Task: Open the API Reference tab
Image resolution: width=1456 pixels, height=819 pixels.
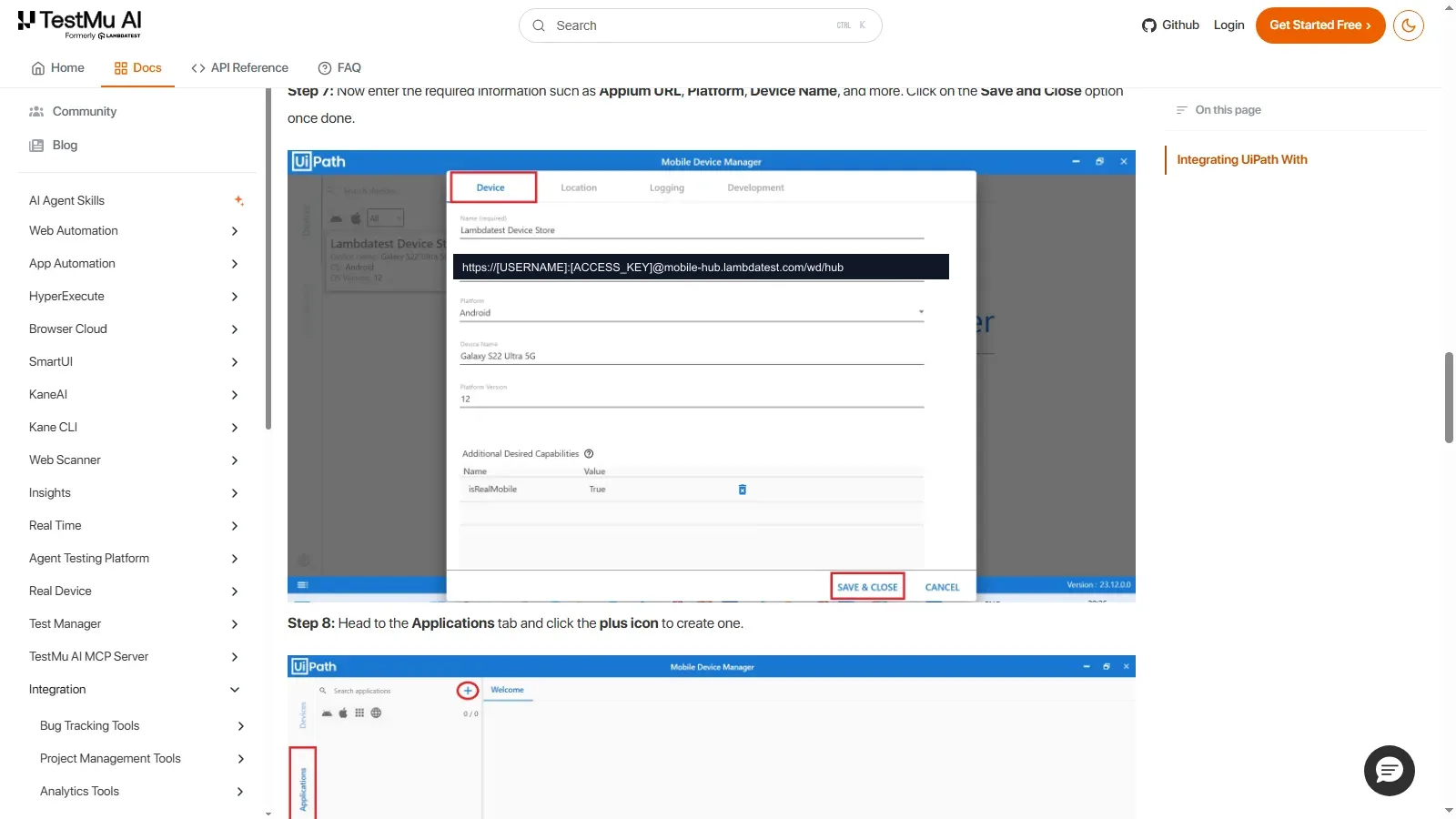Action: coord(239,68)
